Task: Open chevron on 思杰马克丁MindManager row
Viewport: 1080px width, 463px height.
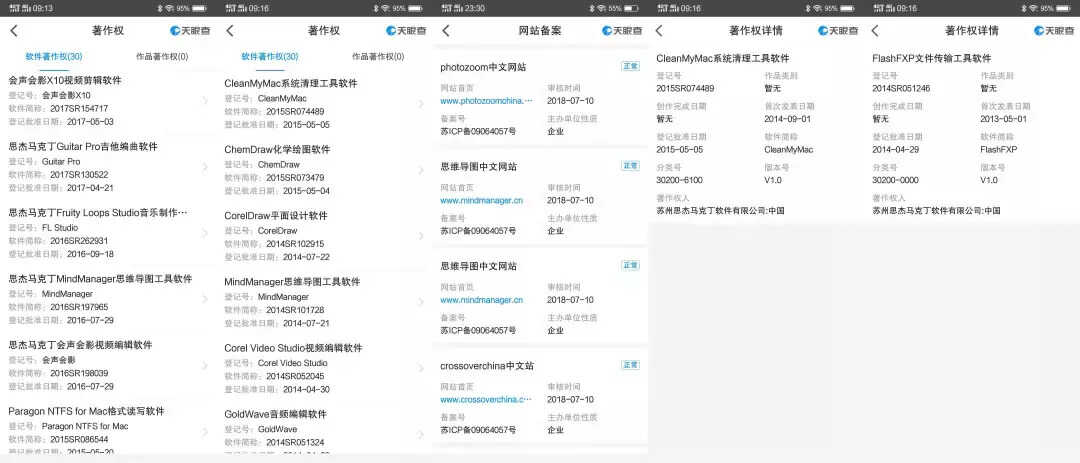Action: (205, 300)
